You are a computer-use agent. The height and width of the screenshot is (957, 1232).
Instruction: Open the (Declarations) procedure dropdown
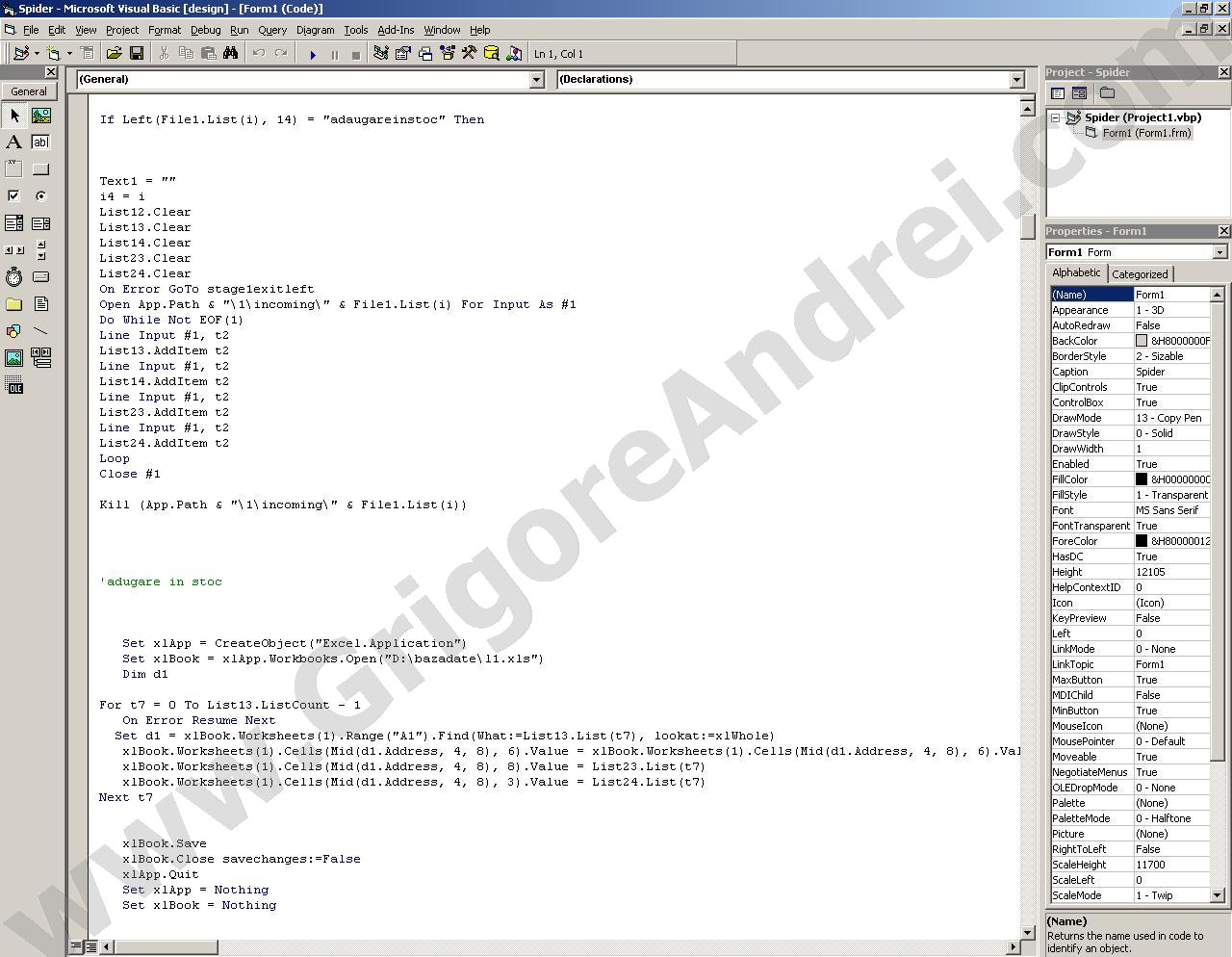click(x=1016, y=80)
